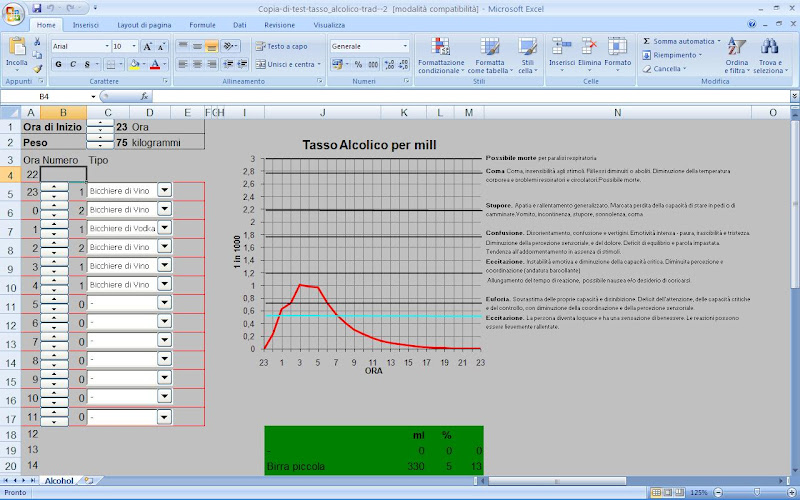Open Trova e seleziona binoculars
Screen dimensions: 800x500
770,56
